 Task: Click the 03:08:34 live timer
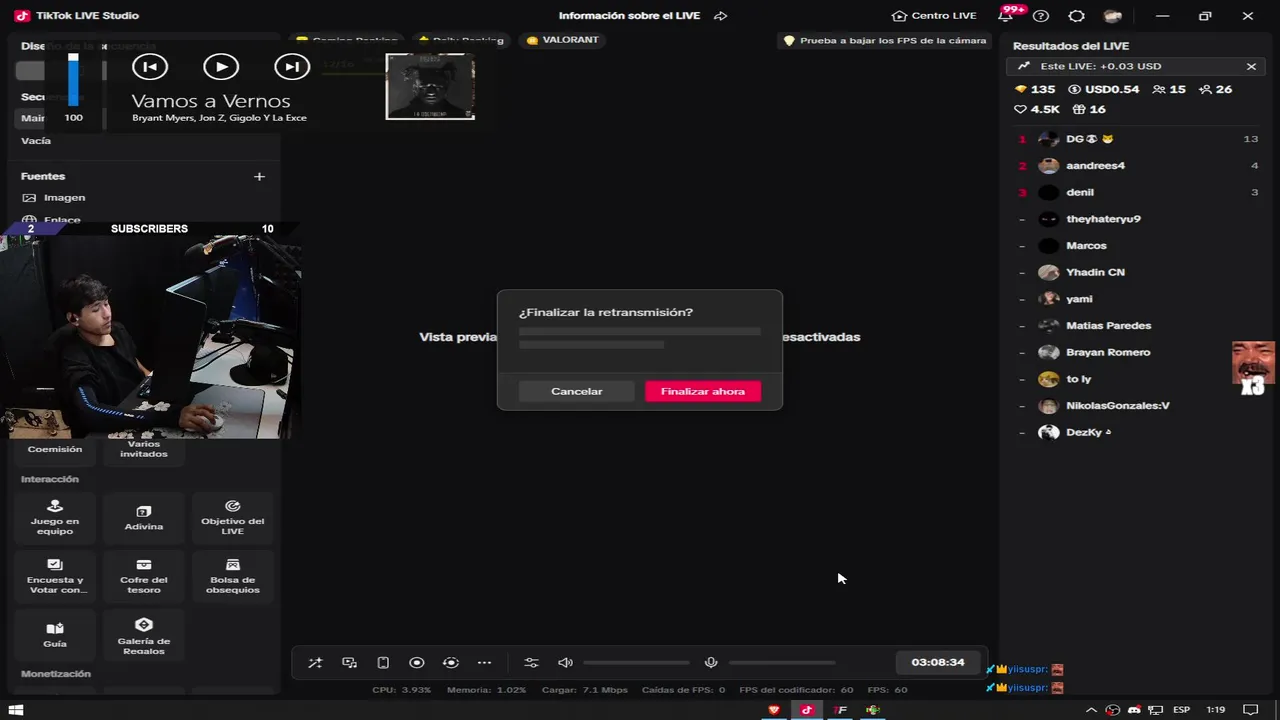(938, 662)
